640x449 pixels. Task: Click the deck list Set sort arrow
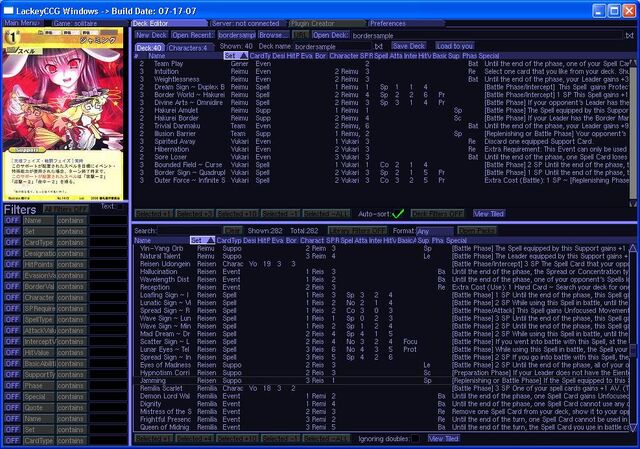[x=243, y=56]
